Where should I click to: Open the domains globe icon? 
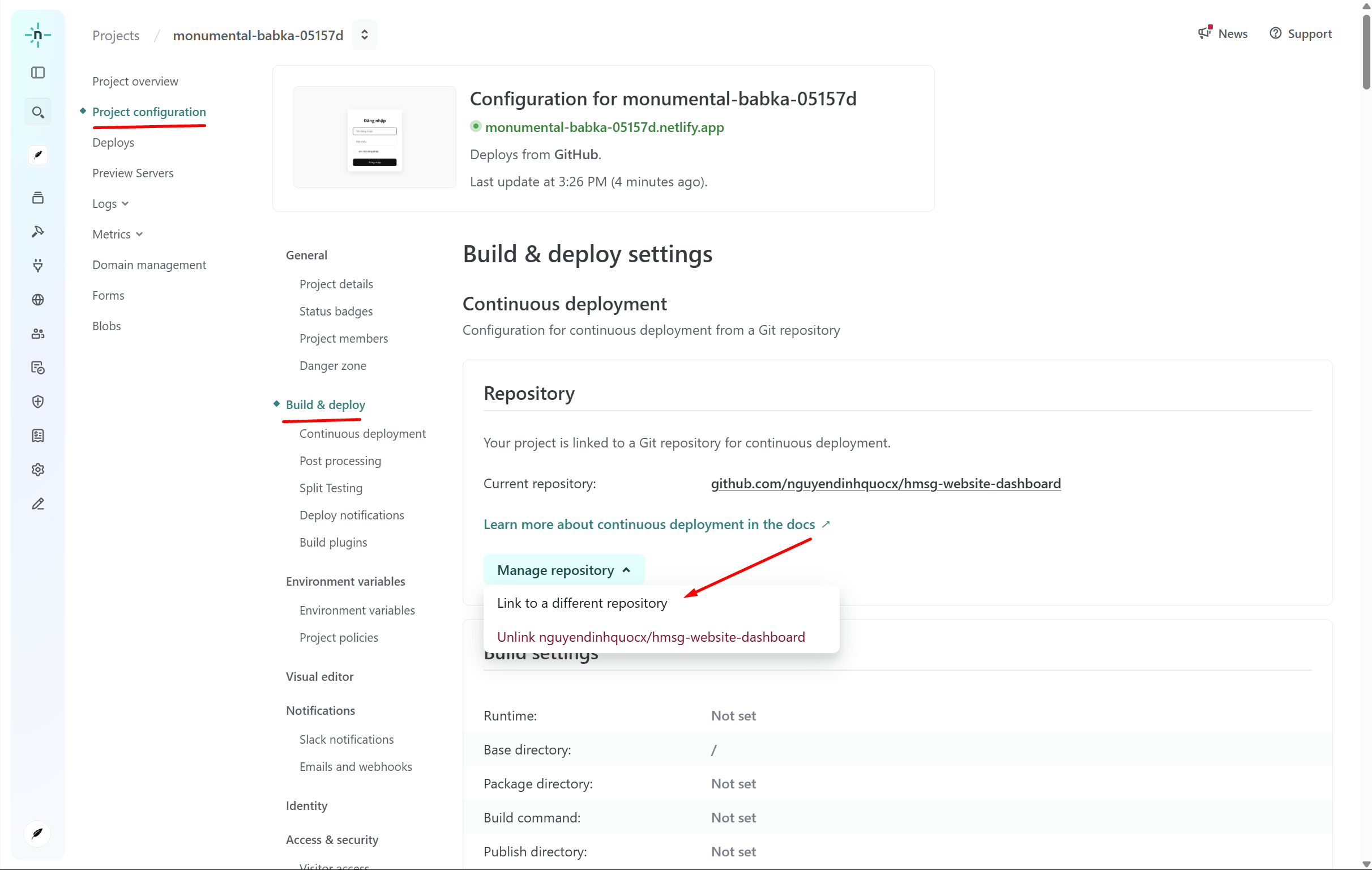click(x=37, y=300)
